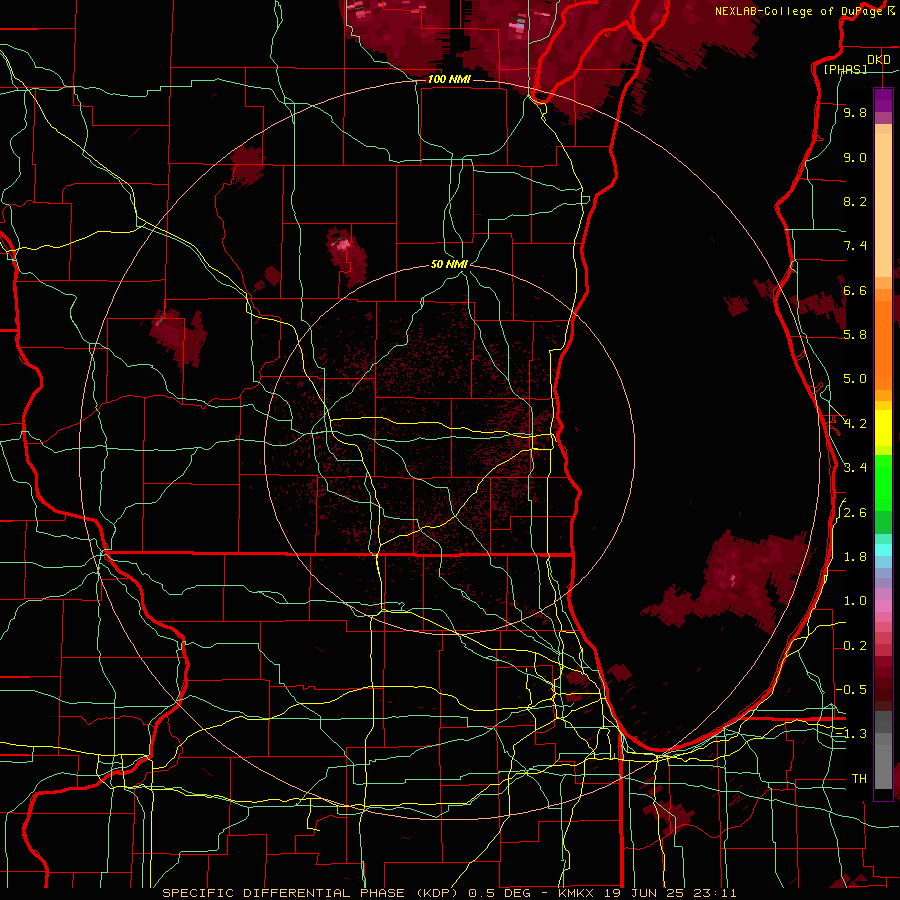This screenshot has height=900, width=900.
Task: Click the 7.4 scale value
Action: pyautogui.click(x=855, y=246)
